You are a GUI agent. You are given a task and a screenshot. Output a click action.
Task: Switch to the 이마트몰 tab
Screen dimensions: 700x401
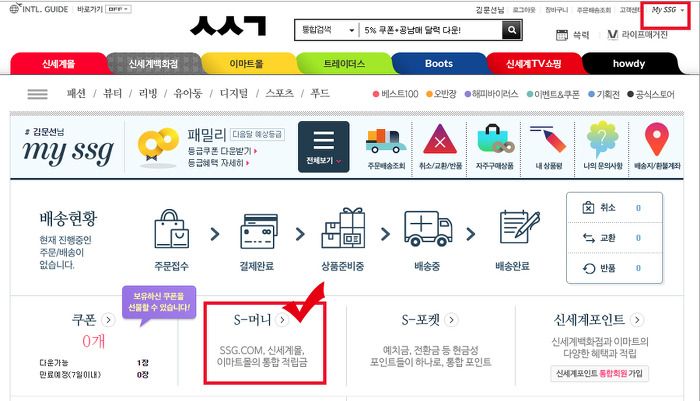pyautogui.click(x=246, y=63)
